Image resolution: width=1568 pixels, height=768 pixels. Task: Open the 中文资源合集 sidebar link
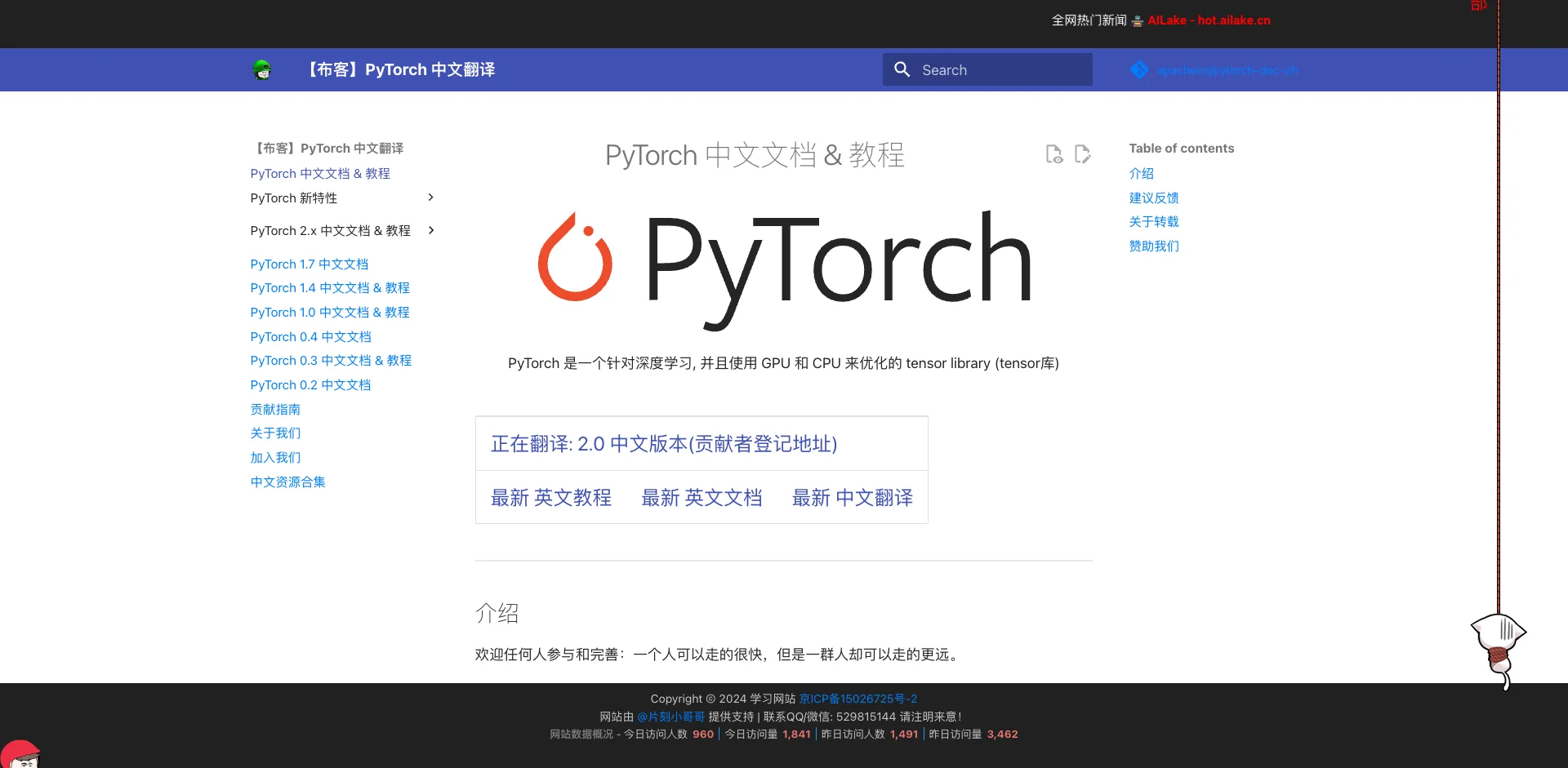click(287, 482)
